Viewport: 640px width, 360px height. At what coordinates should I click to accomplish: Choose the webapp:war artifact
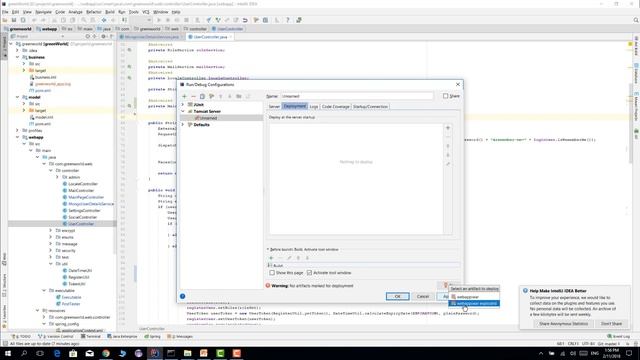(x=474, y=297)
